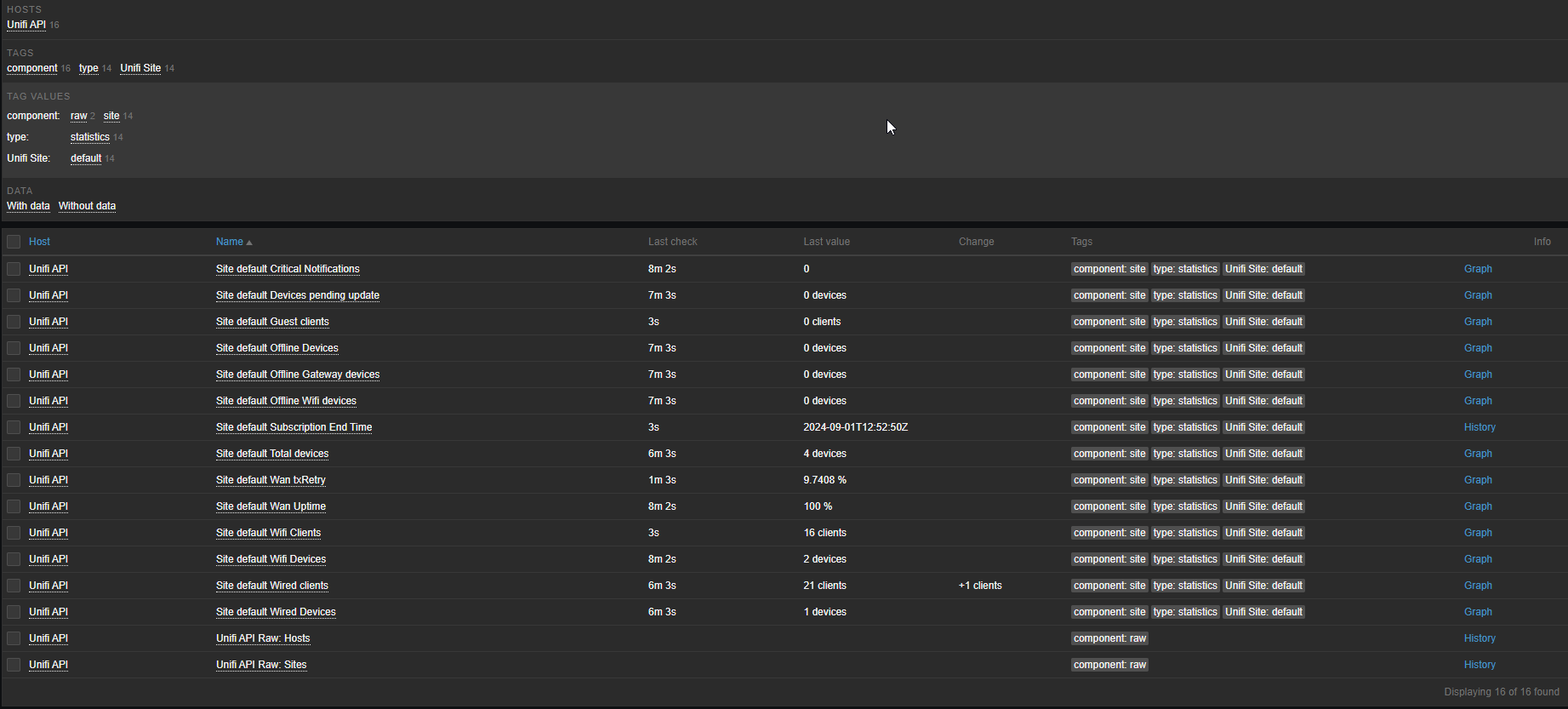Tick the checkbox for Site default Offline Devices

14,348
